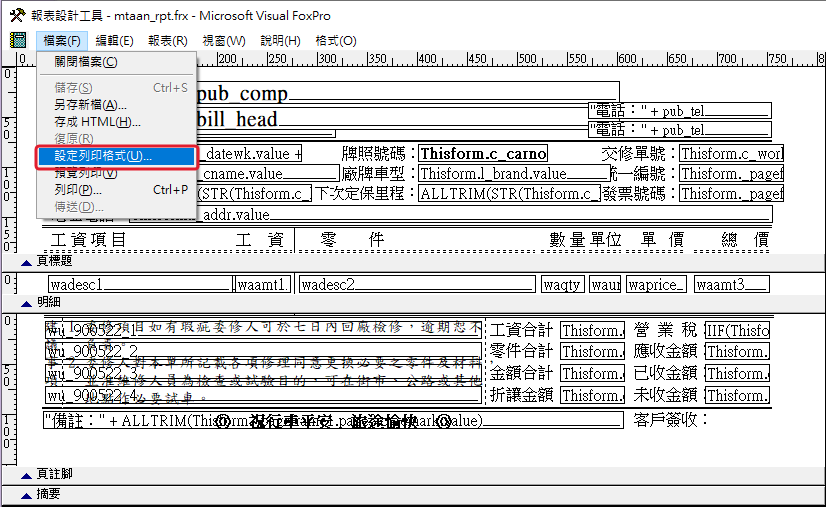Select the 零件合計 label
Screen dimensions: 826x507
[522, 351]
